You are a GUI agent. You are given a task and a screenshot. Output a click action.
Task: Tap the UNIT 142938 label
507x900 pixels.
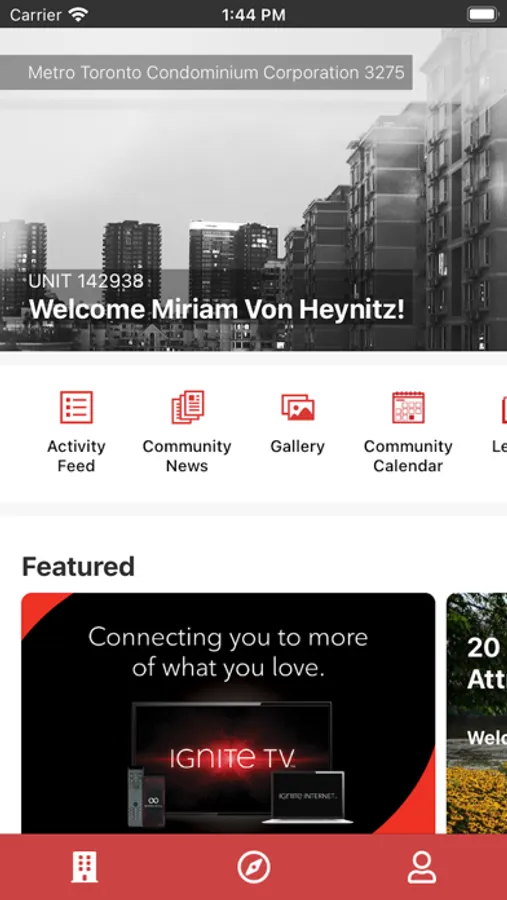pyautogui.click(x=86, y=281)
